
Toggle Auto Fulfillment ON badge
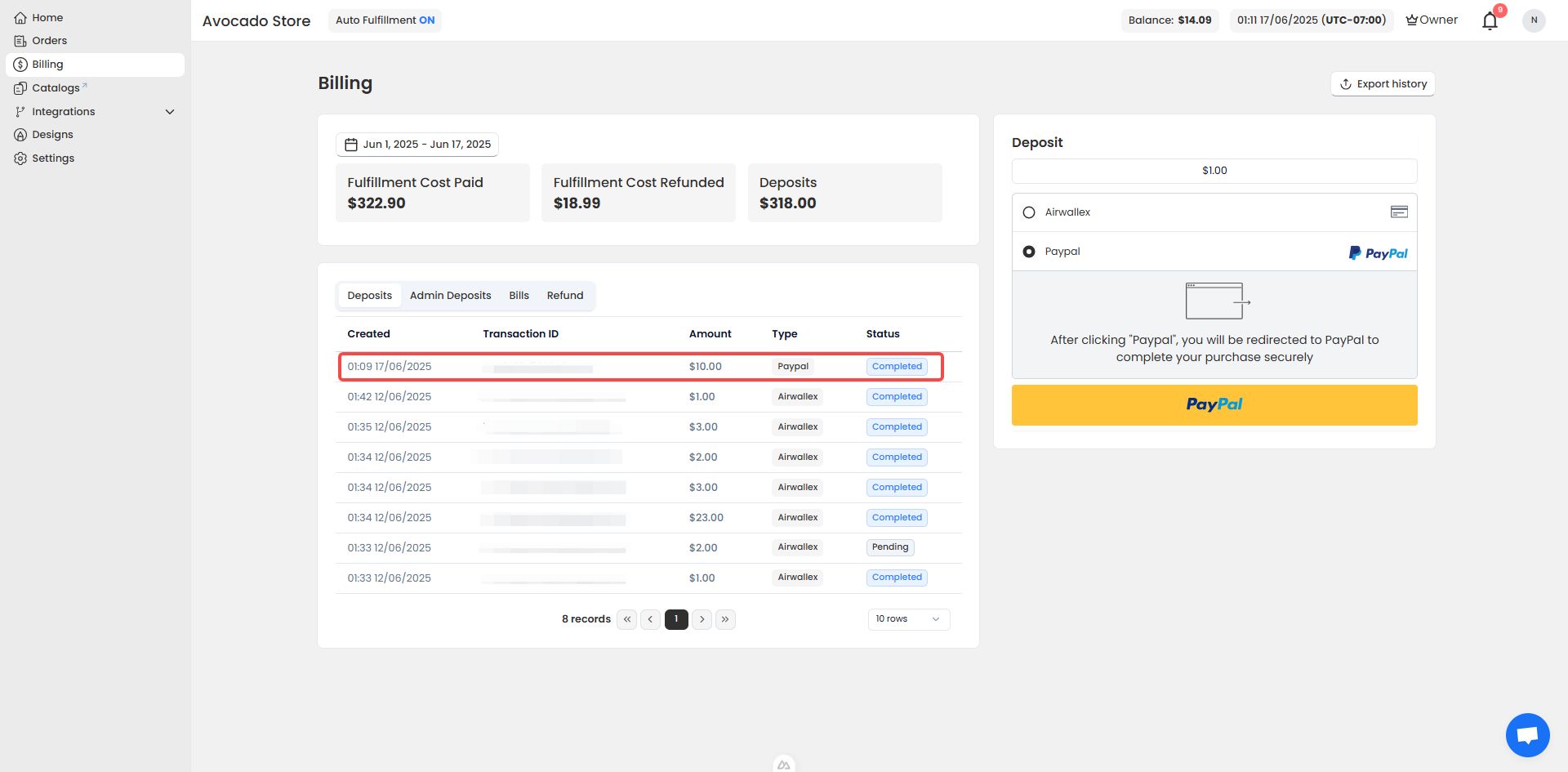385,20
